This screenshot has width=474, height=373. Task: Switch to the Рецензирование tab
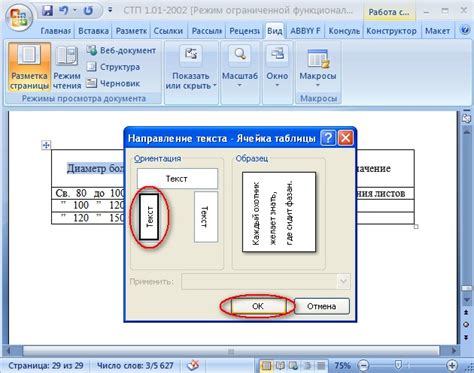(x=244, y=31)
